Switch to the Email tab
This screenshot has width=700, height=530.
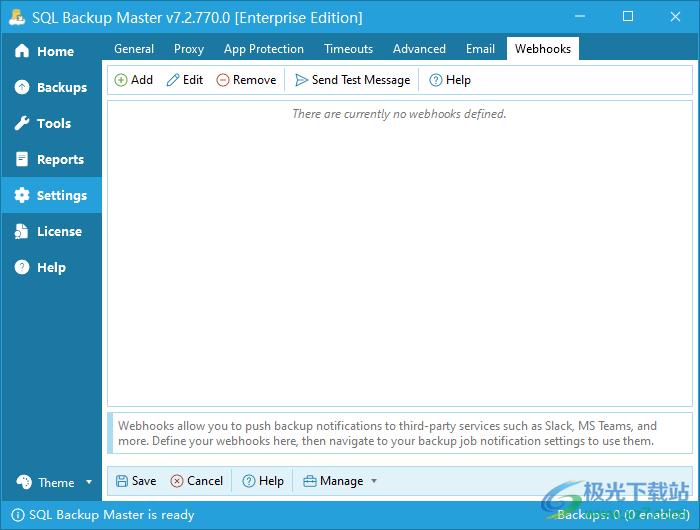[x=480, y=49]
